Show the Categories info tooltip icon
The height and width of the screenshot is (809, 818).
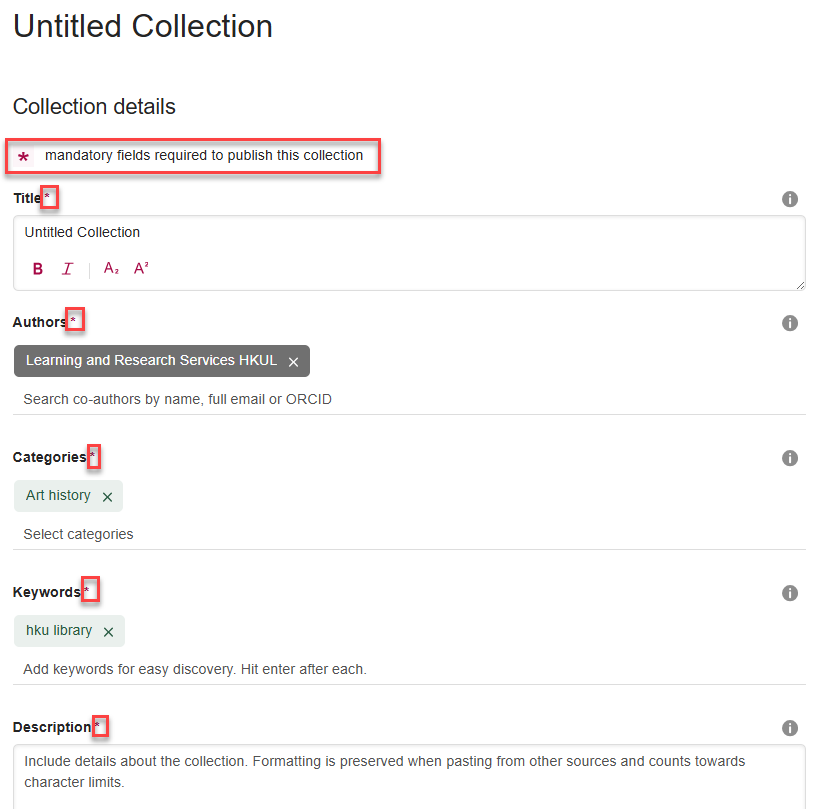[789, 458]
